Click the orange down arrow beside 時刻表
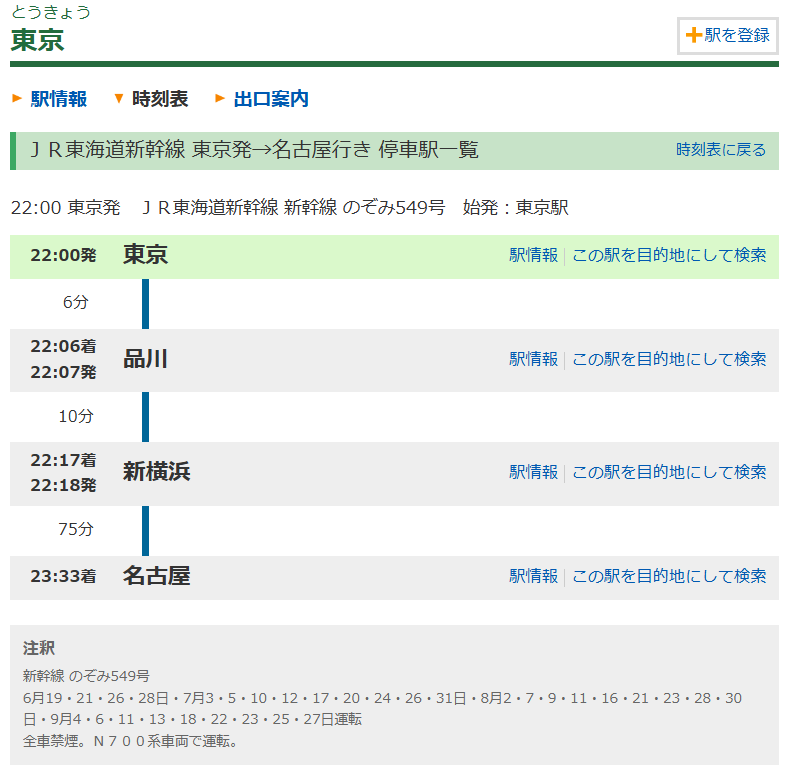This screenshot has width=791, height=776. 119,98
